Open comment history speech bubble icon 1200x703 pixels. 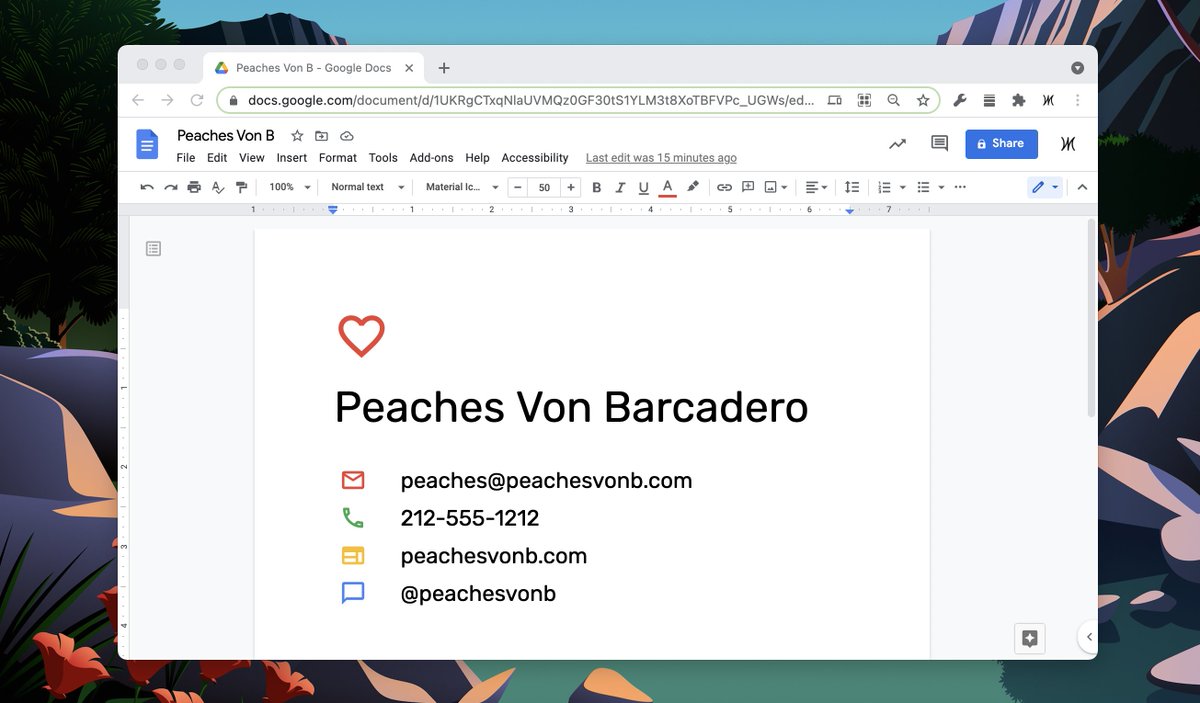pos(939,144)
